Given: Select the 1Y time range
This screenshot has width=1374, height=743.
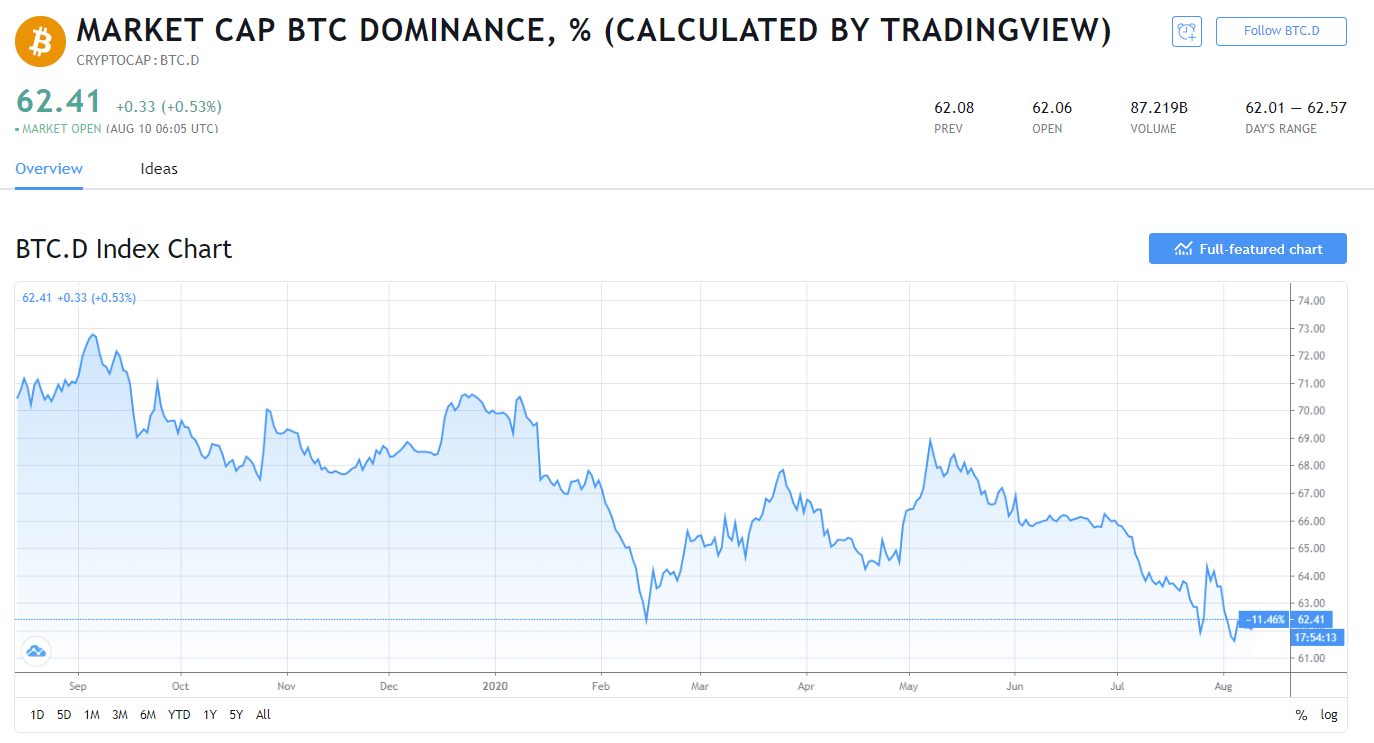Looking at the screenshot, I should [x=210, y=715].
